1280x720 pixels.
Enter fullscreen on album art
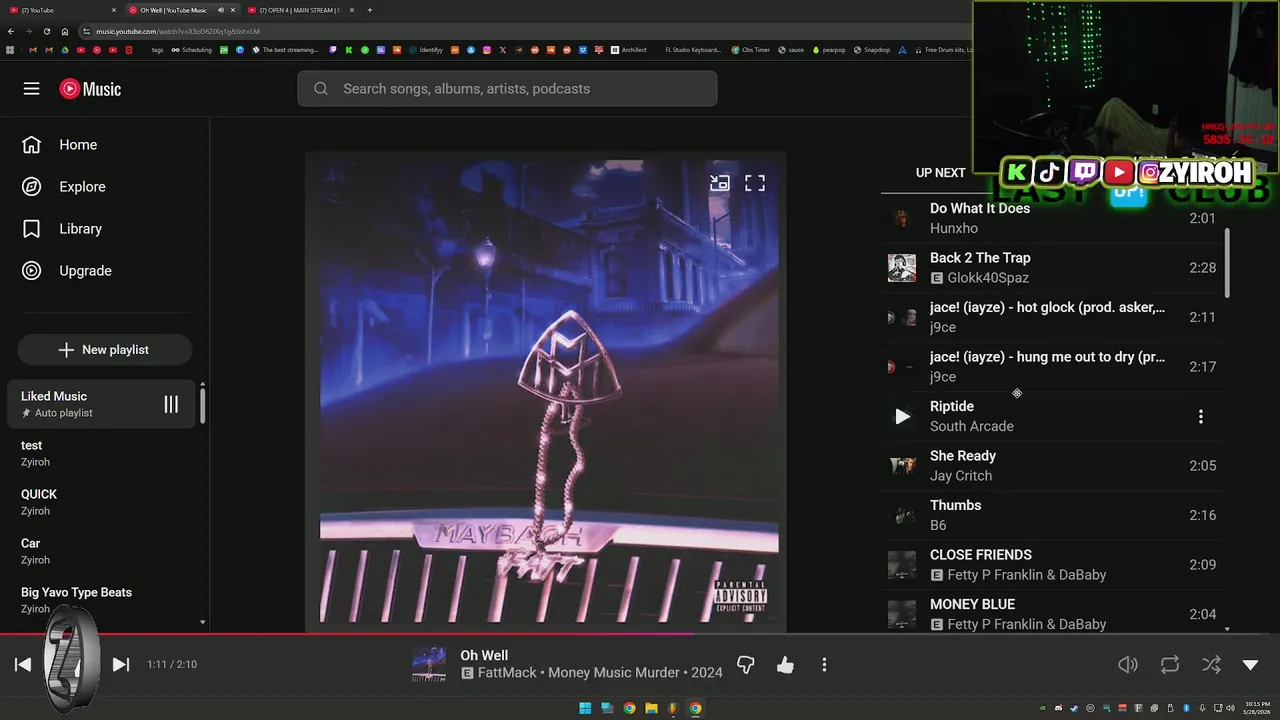(755, 183)
